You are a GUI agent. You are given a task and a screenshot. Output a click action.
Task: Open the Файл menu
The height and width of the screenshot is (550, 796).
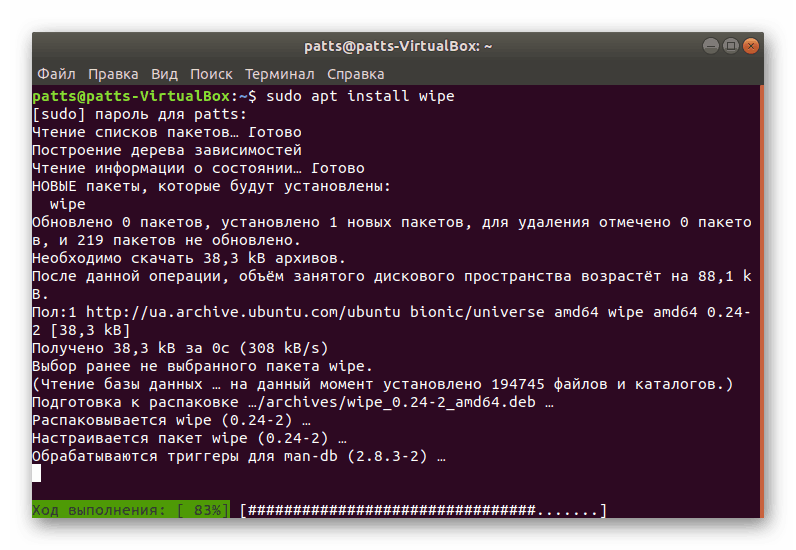[56, 74]
